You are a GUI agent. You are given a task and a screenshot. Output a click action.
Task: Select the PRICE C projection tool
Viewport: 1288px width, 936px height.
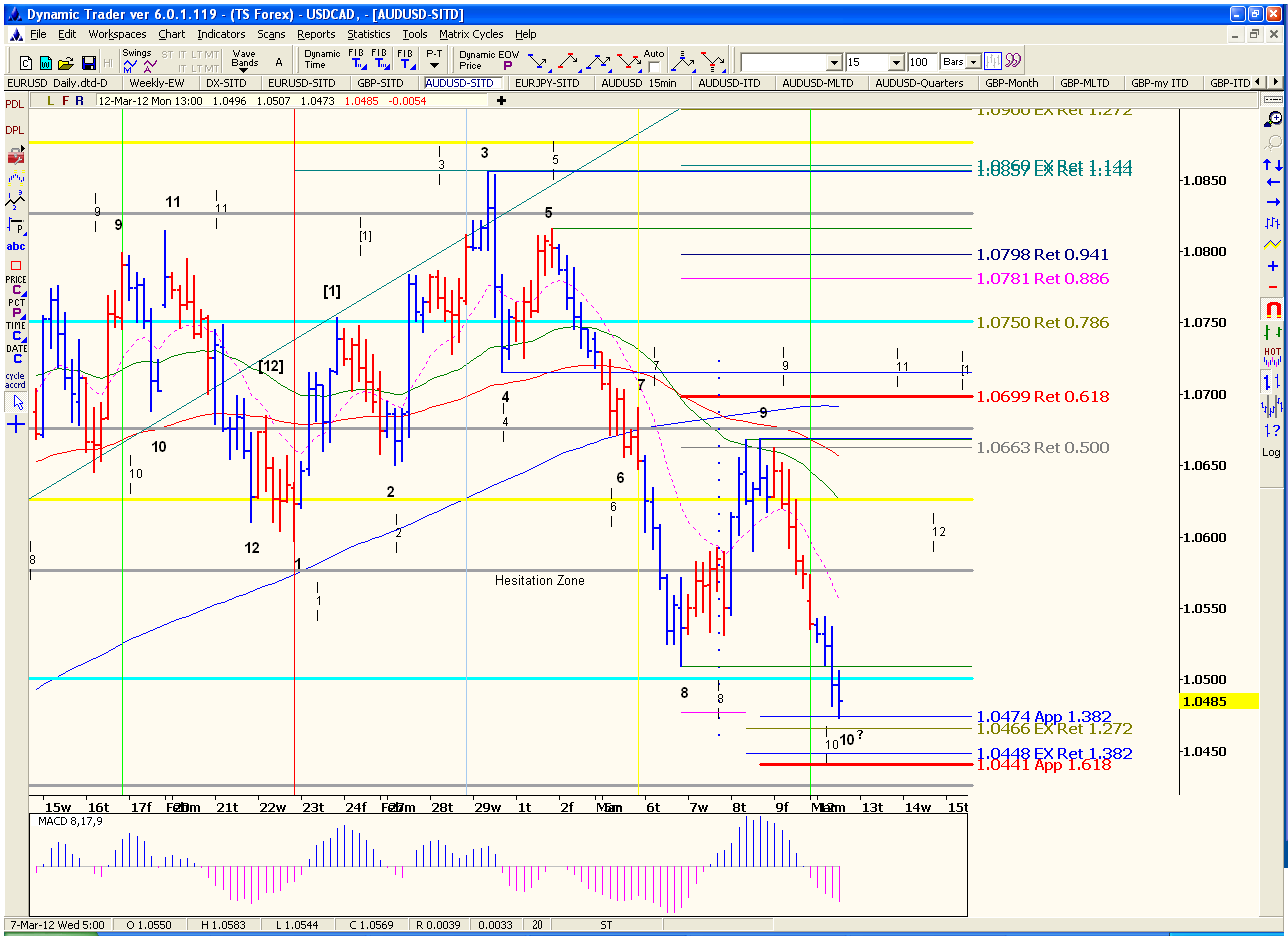point(15,285)
